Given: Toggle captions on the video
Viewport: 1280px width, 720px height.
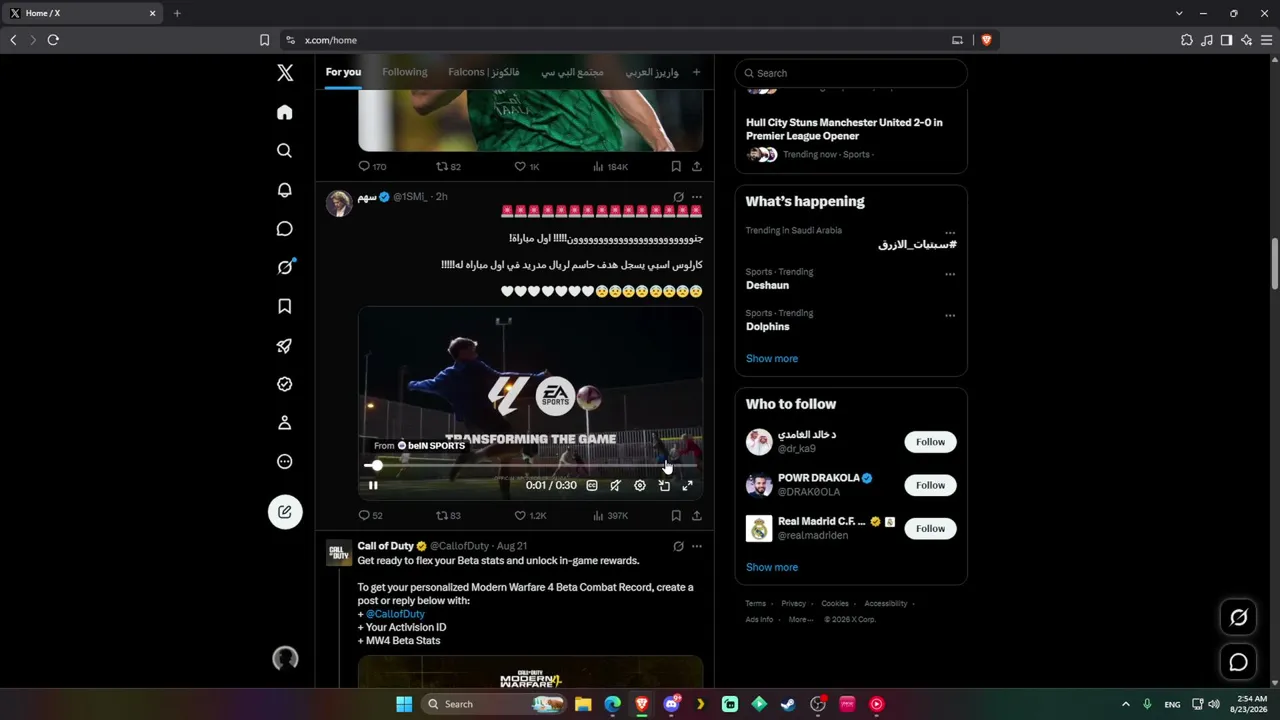Looking at the screenshot, I should [592, 486].
